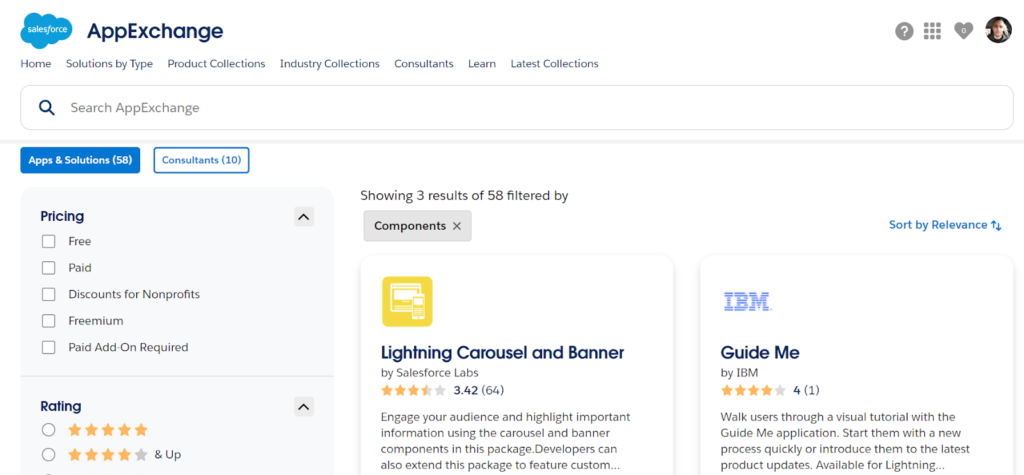This screenshot has width=1024, height=475.
Task: View favorites via the heart icon
Action: coord(963,31)
